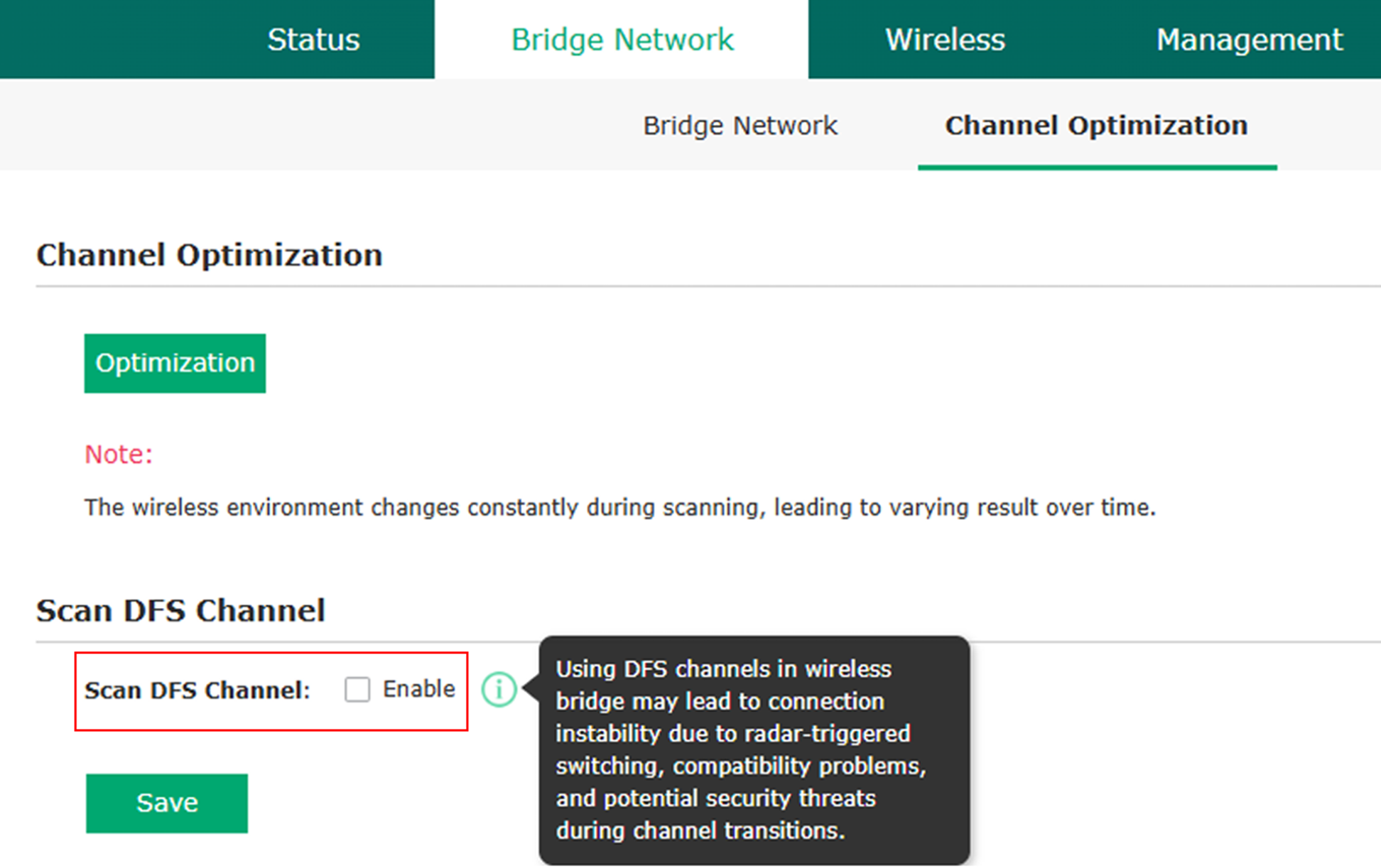Image resolution: width=1381 pixels, height=868 pixels.
Task: Switch to the Wireless tab
Action: point(945,39)
